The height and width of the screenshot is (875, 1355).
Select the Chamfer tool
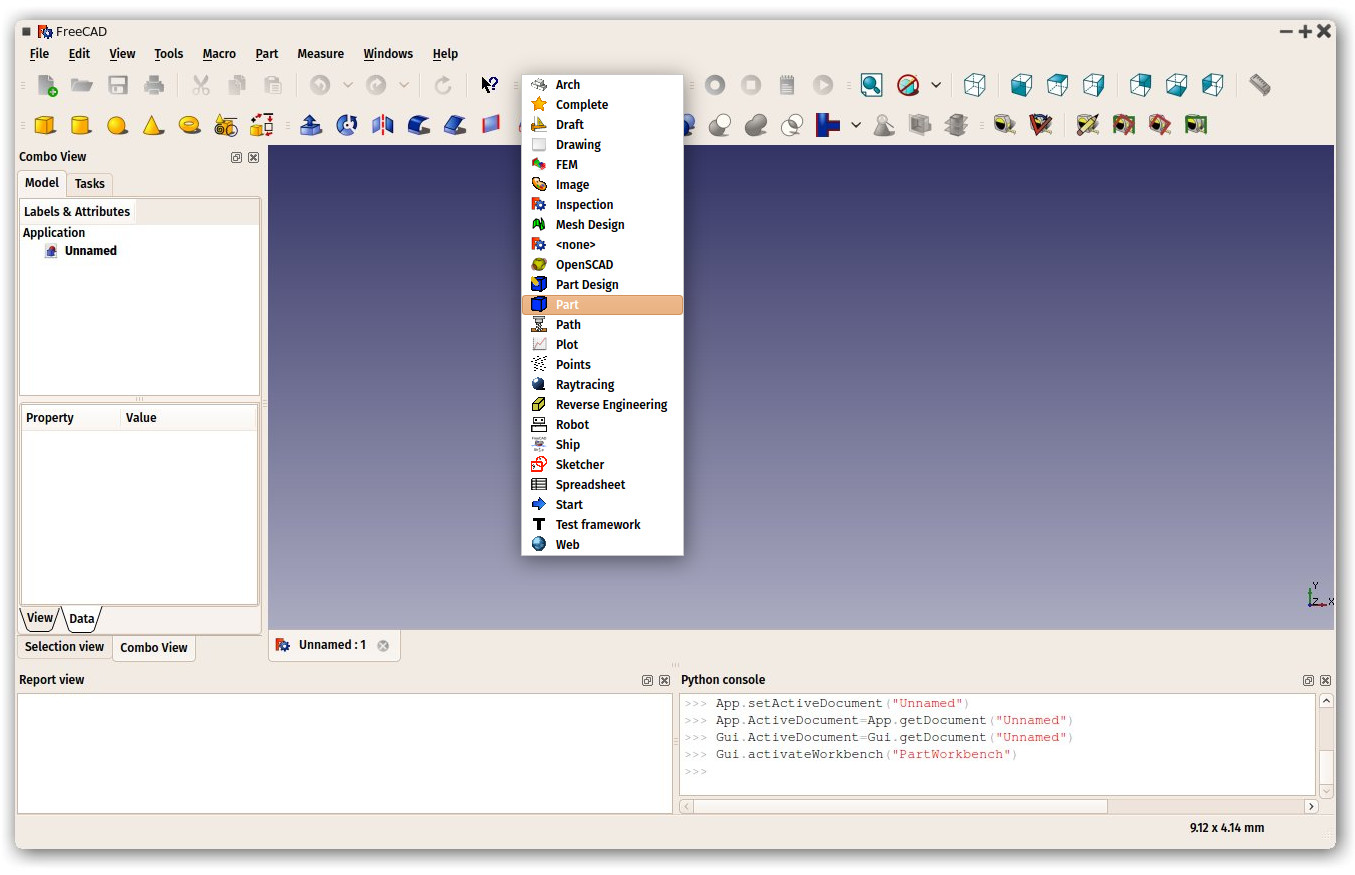tap(455, 125)
